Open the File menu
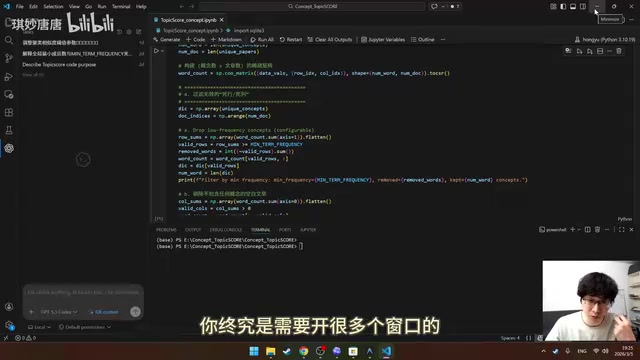 pyautogui.click(x=20, y=7)
